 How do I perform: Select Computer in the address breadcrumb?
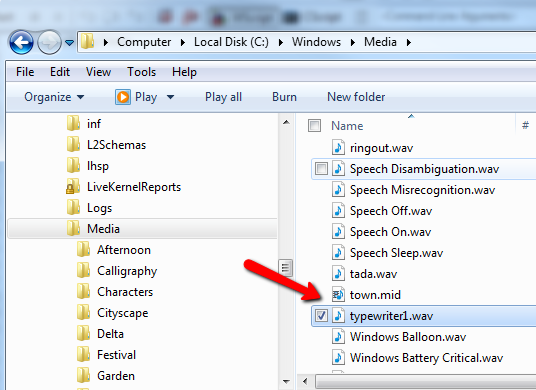(144, 42)
